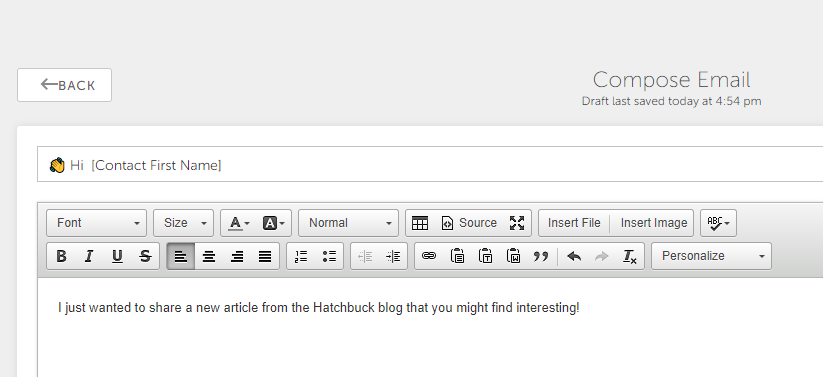Toggle strikethrough formatting
Viewport: 823px width, 377px height.
[x=145, y=256]
